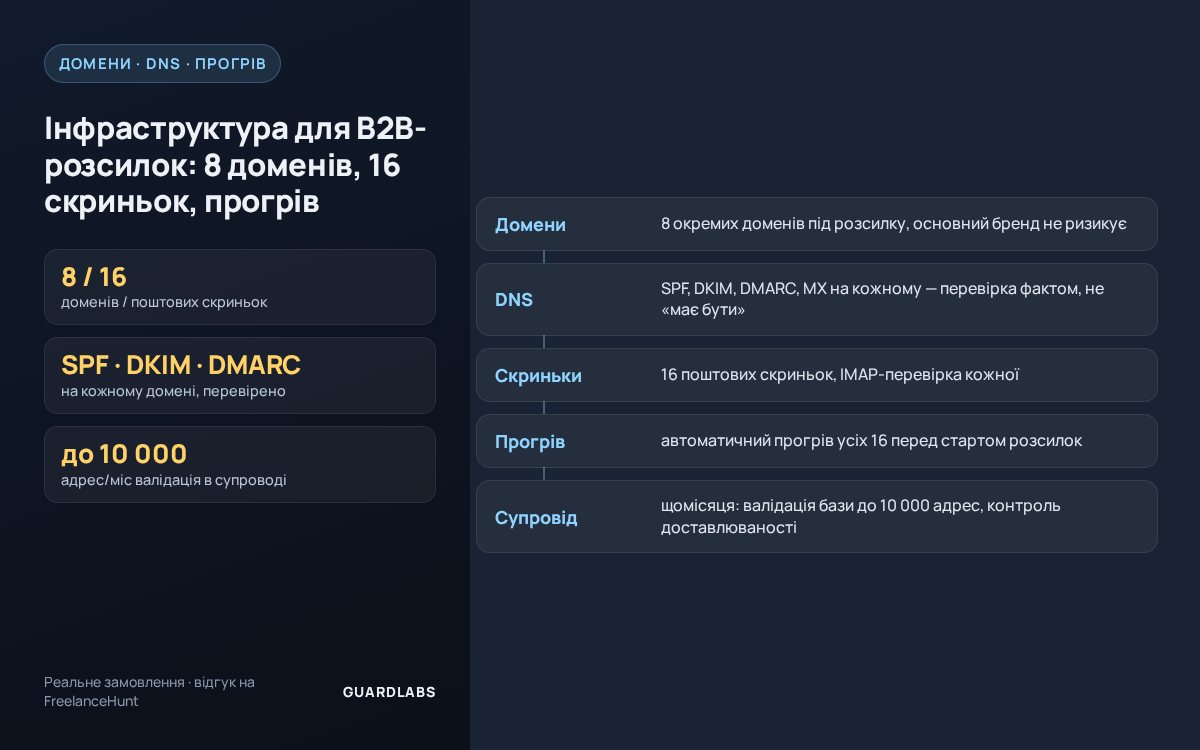The height and width of the screenshot is (750, 1200).
Task: Click the SPF, DKIM, DMARC, MX description text
Action: tap(882, 299)
